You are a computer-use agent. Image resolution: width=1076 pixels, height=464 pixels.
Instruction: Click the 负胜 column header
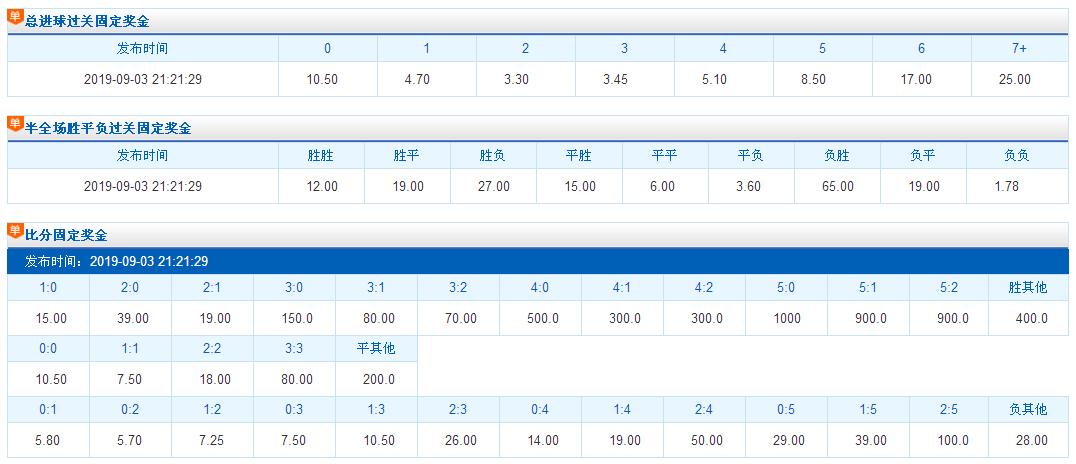pos(836,156)
